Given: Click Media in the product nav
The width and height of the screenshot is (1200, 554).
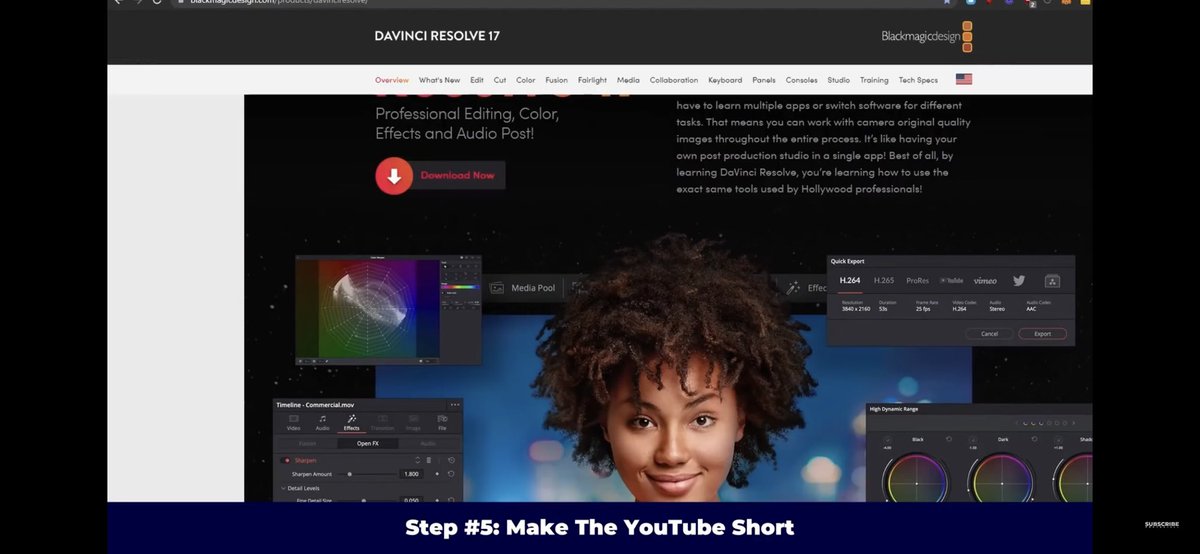Looking at the screenshot, I should coord(628,80).
